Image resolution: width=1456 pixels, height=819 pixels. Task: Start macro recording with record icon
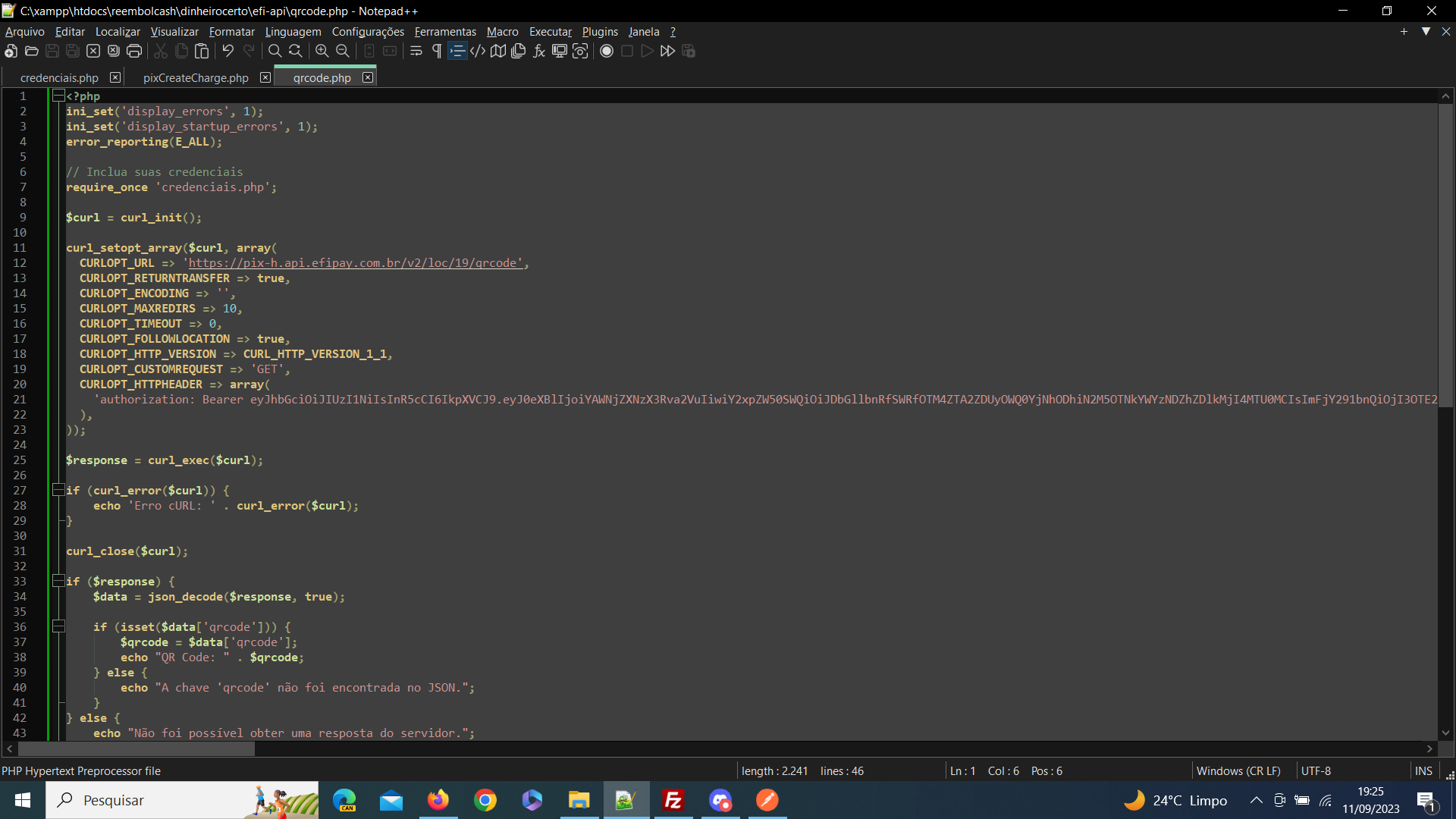click(607, 51)
